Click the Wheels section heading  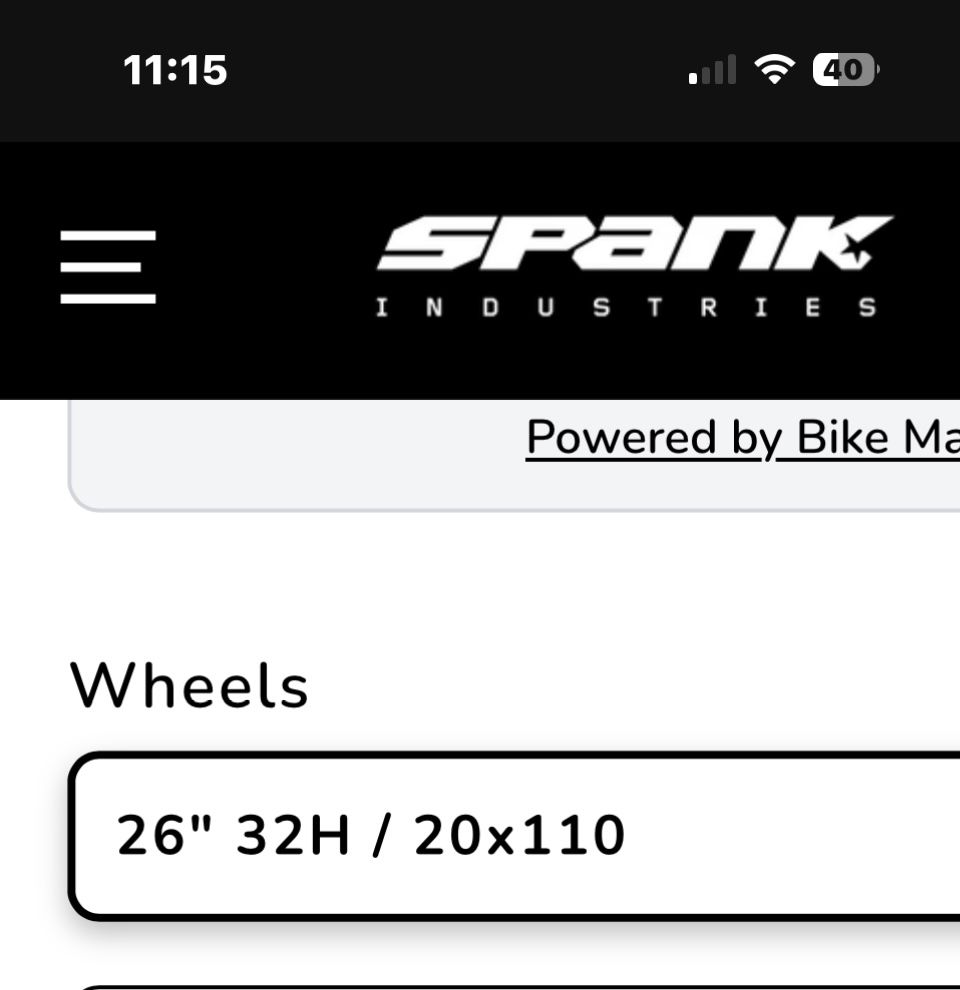coord(189,687)
